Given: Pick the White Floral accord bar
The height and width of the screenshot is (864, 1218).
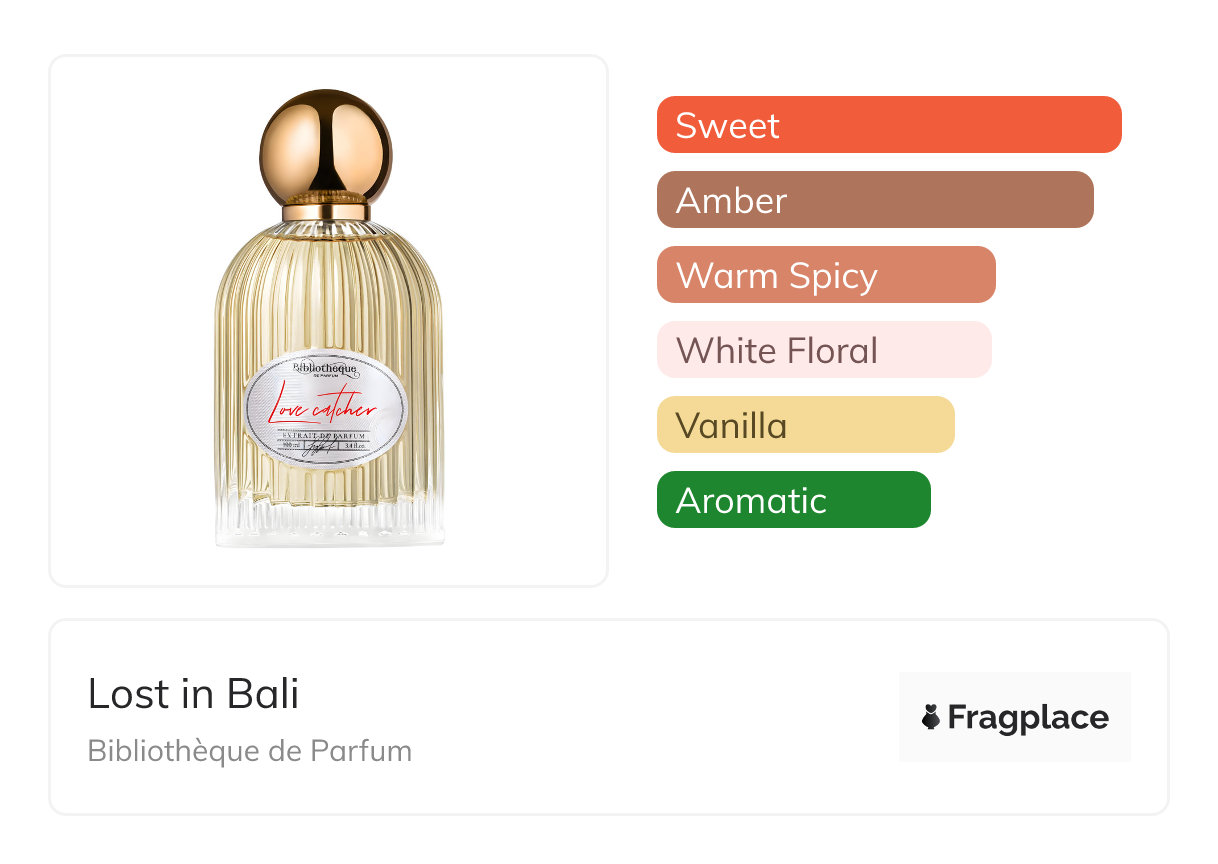Looking at the screenshot, I should pos(824,350).
